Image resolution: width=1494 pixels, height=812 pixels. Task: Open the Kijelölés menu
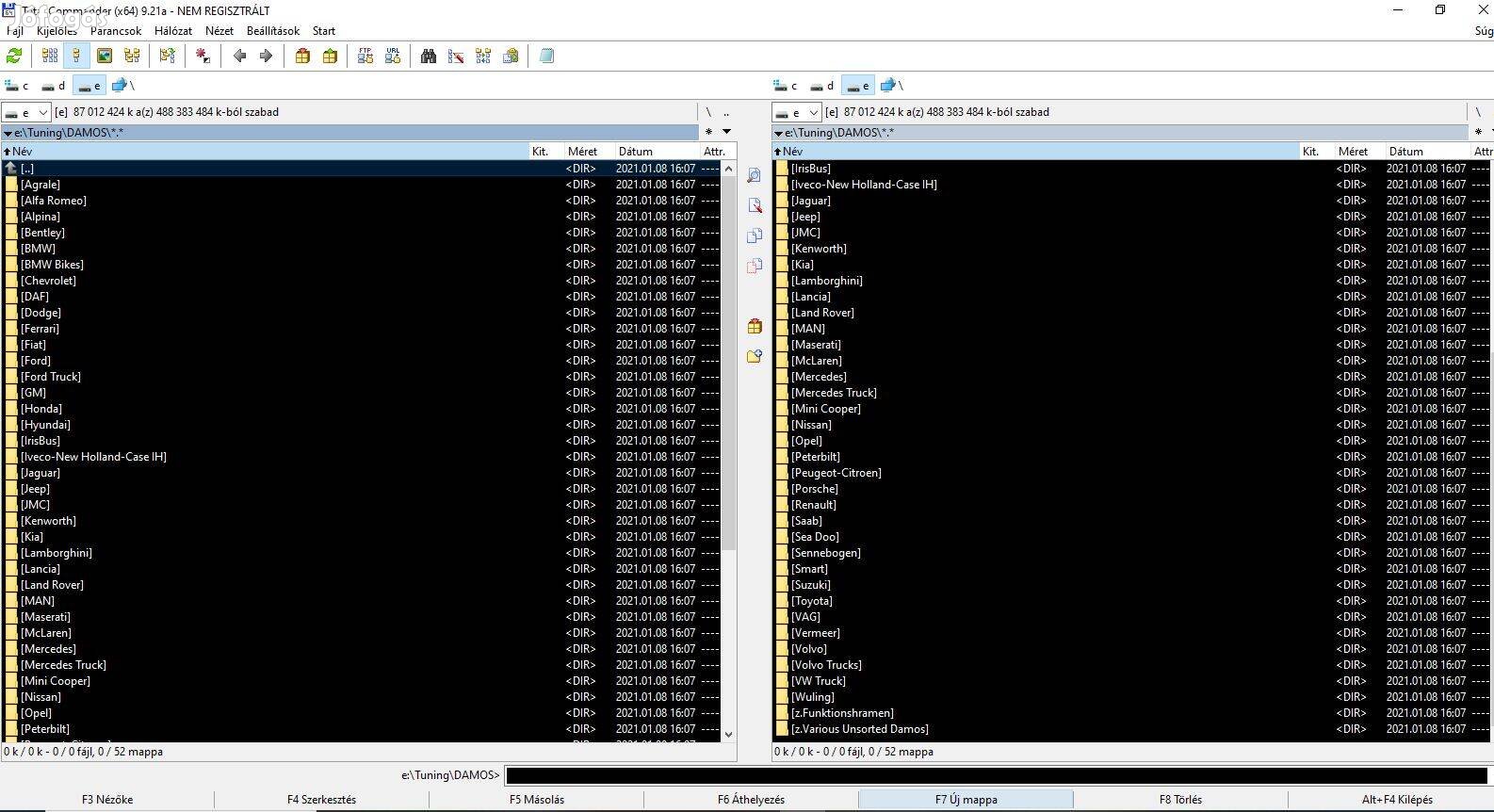[x=57, y=31]
